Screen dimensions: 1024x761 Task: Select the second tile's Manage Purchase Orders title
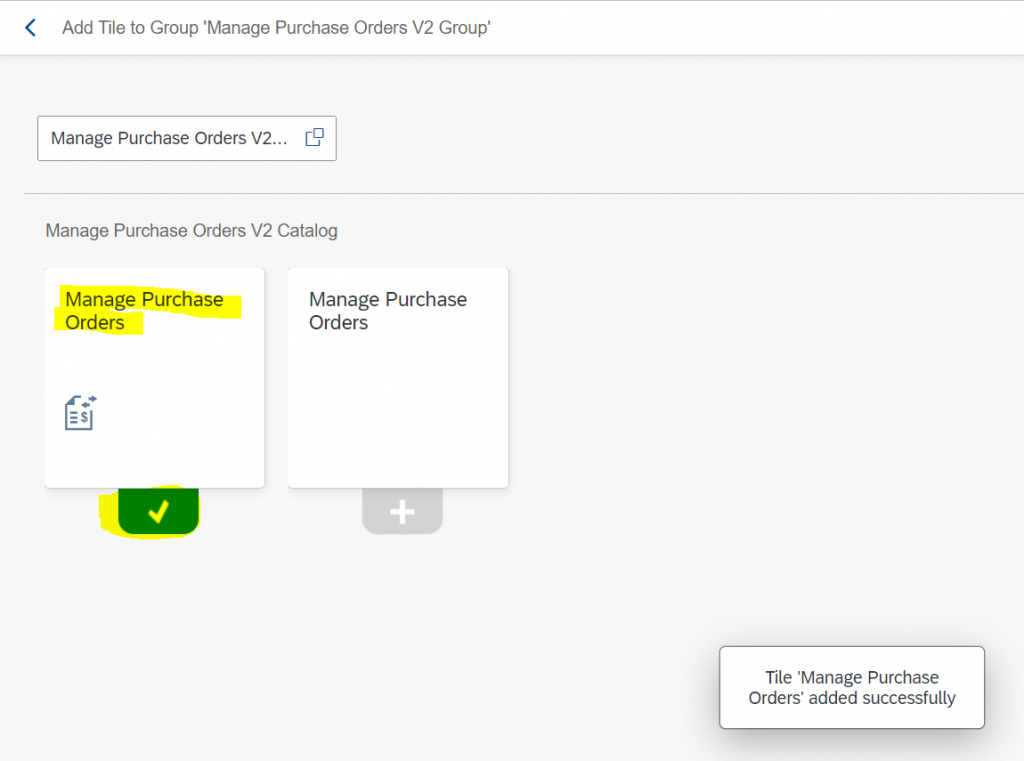point(388,311)
